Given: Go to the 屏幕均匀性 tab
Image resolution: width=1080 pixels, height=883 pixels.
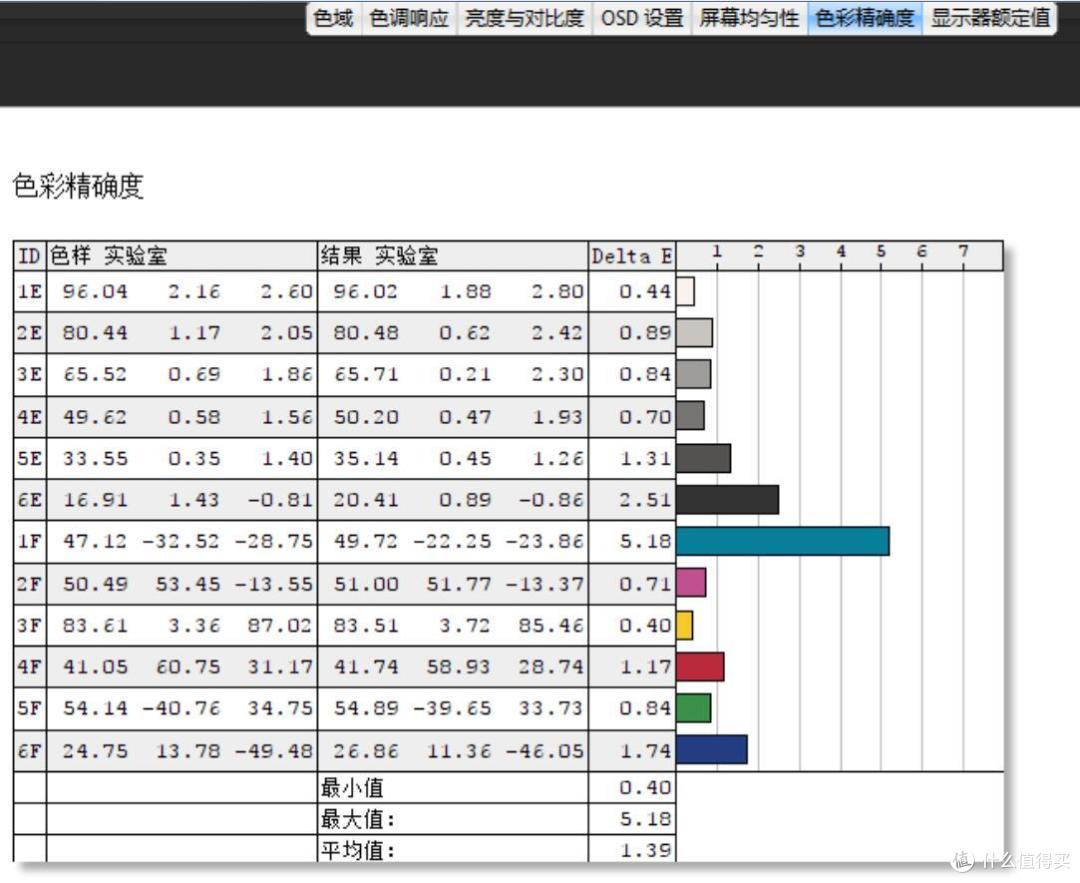Looking at the screenshot, I should point(749,18).
